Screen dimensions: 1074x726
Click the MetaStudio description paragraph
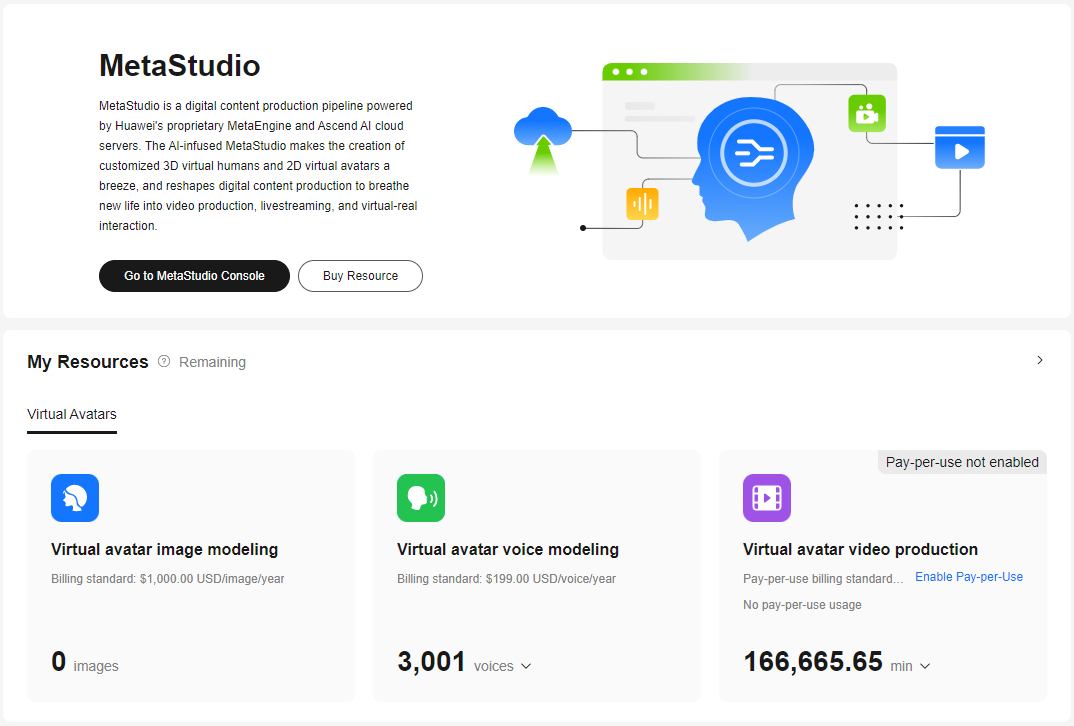(x=258, y=166)
